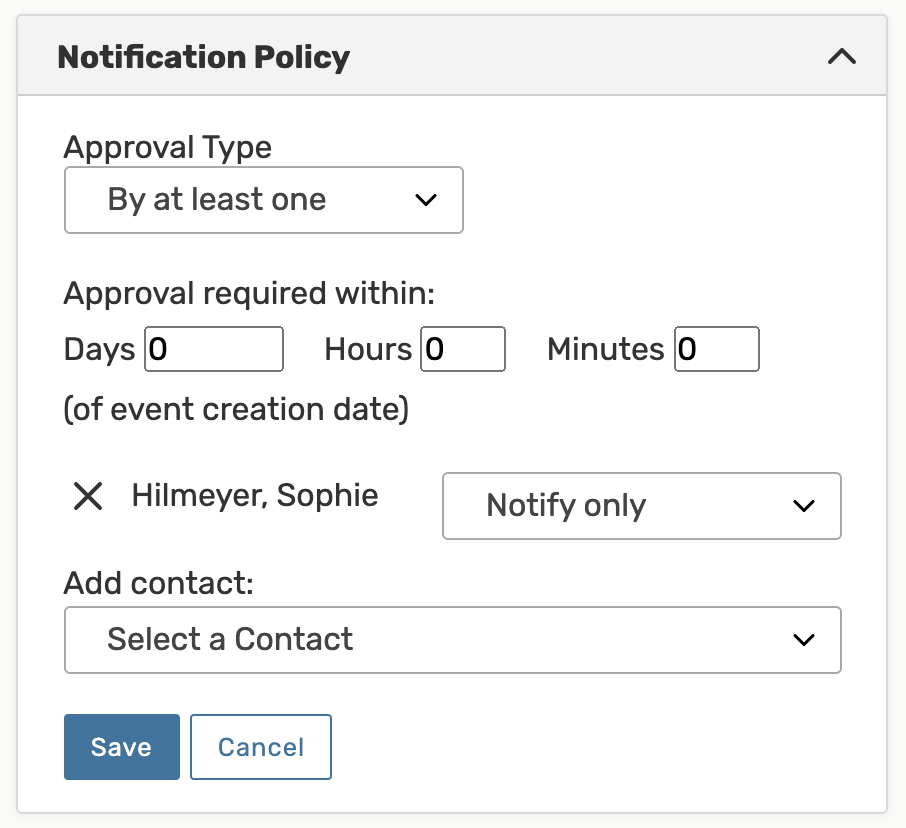Viewport: 906px width, 828px height.
Task: Focus the Days input field
Action: [x=214, y=350]
